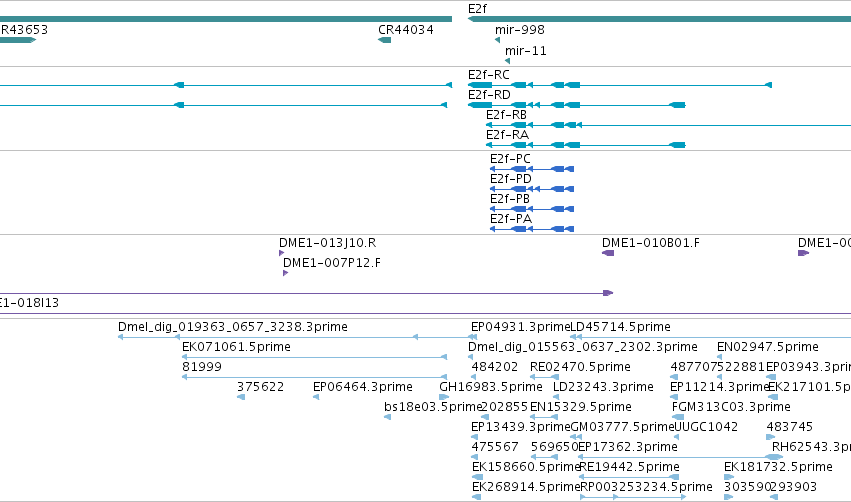Select the EP04931.3prime label
The image size is (851, 502).
tap(520, 327)
